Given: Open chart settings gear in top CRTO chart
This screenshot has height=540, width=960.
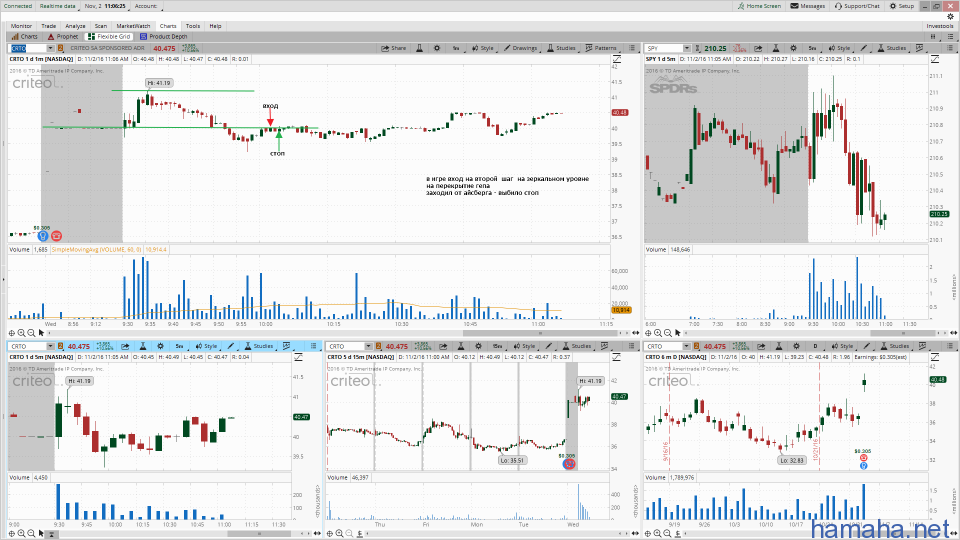Looking at the screenshot, I should (437, 48).
